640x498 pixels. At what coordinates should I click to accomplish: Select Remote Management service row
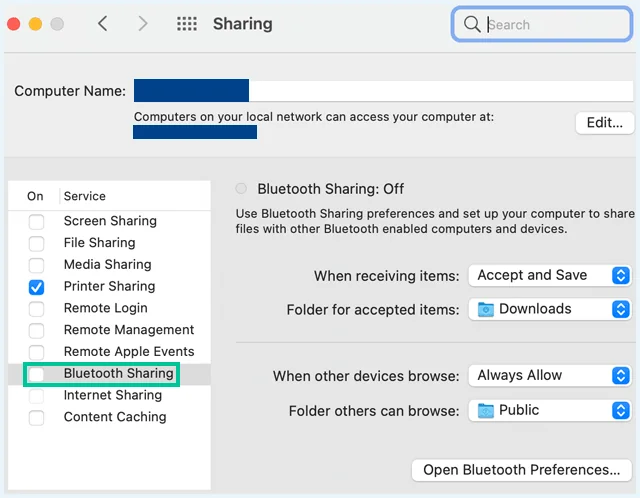pyautogui.click(x=109, y=330)
